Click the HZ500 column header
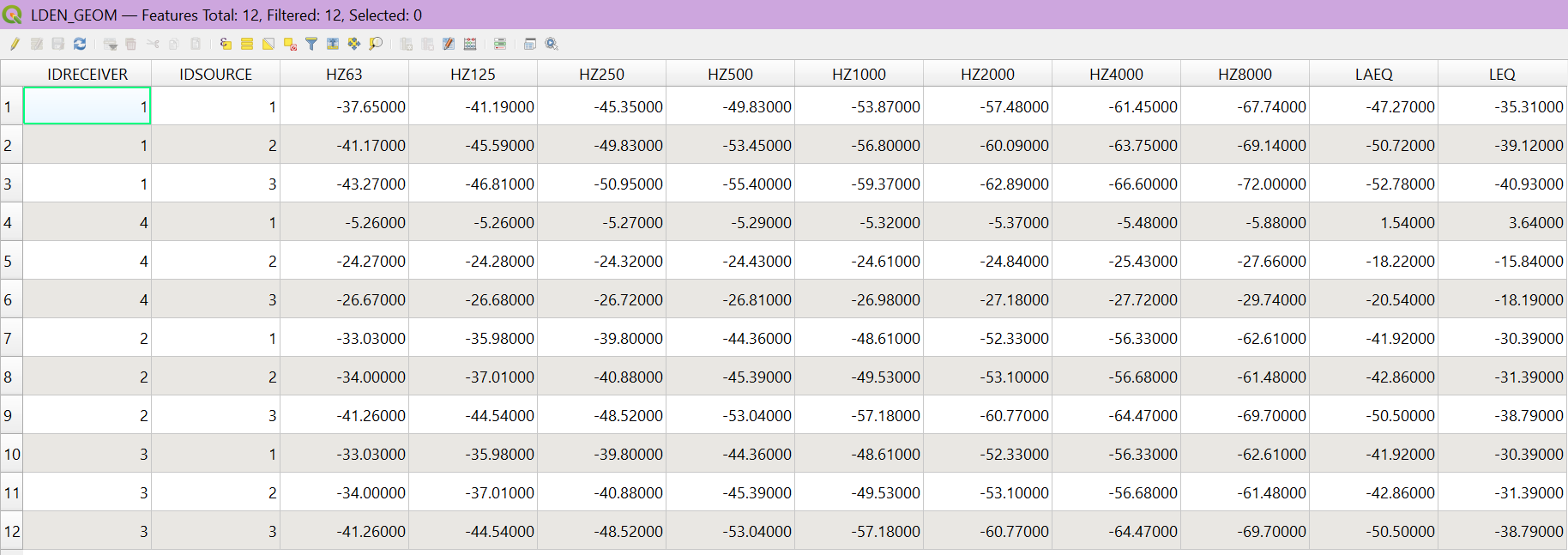The height and width of the screenshot is (555, 1568). point(731,75)
